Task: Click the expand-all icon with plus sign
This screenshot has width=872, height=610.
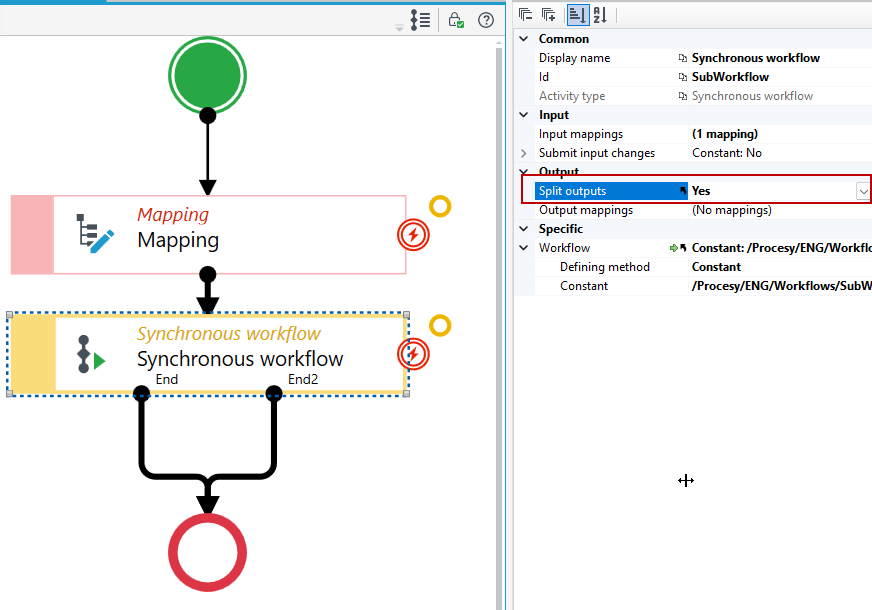Action: pyautogui.click(x=549, y=14)
